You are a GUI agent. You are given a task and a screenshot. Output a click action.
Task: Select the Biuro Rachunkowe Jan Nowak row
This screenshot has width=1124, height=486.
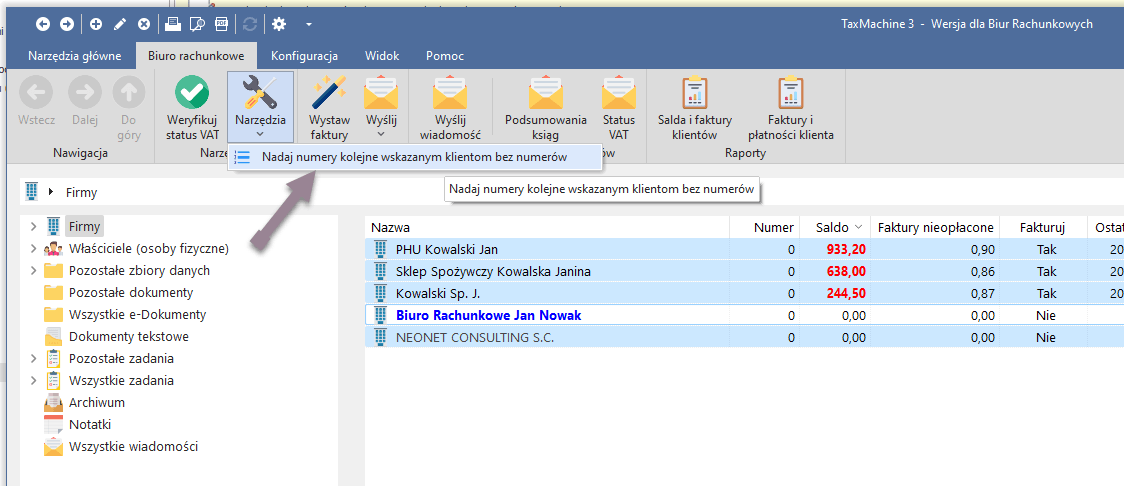click(x=488, y=315)
